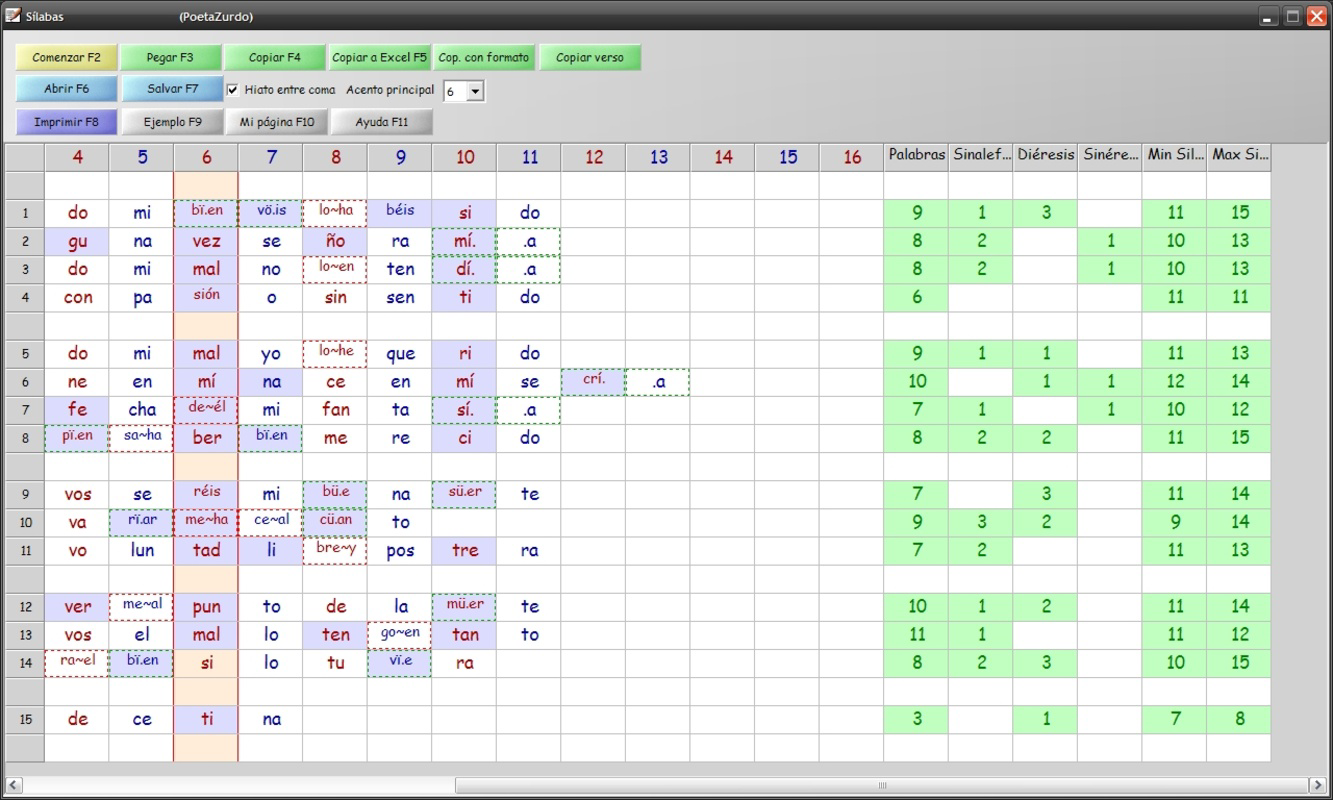Open the Acento principal dropdown

[475, 91]
